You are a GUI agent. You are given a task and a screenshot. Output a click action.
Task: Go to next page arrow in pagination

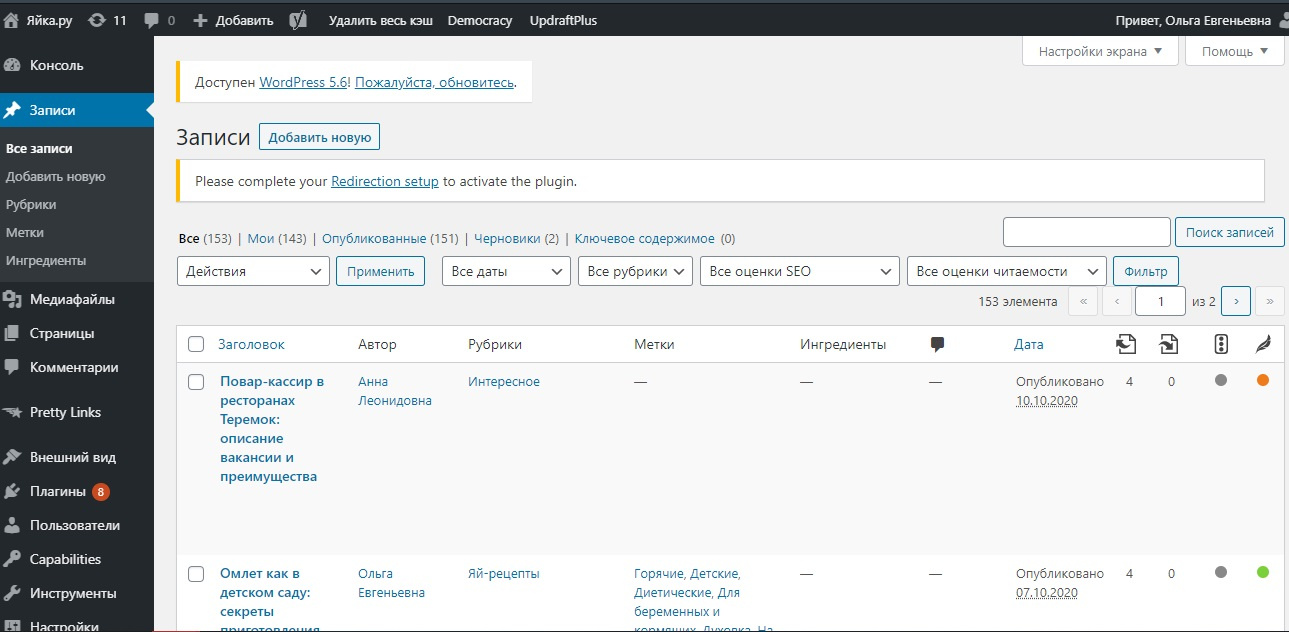point(1236,301)
